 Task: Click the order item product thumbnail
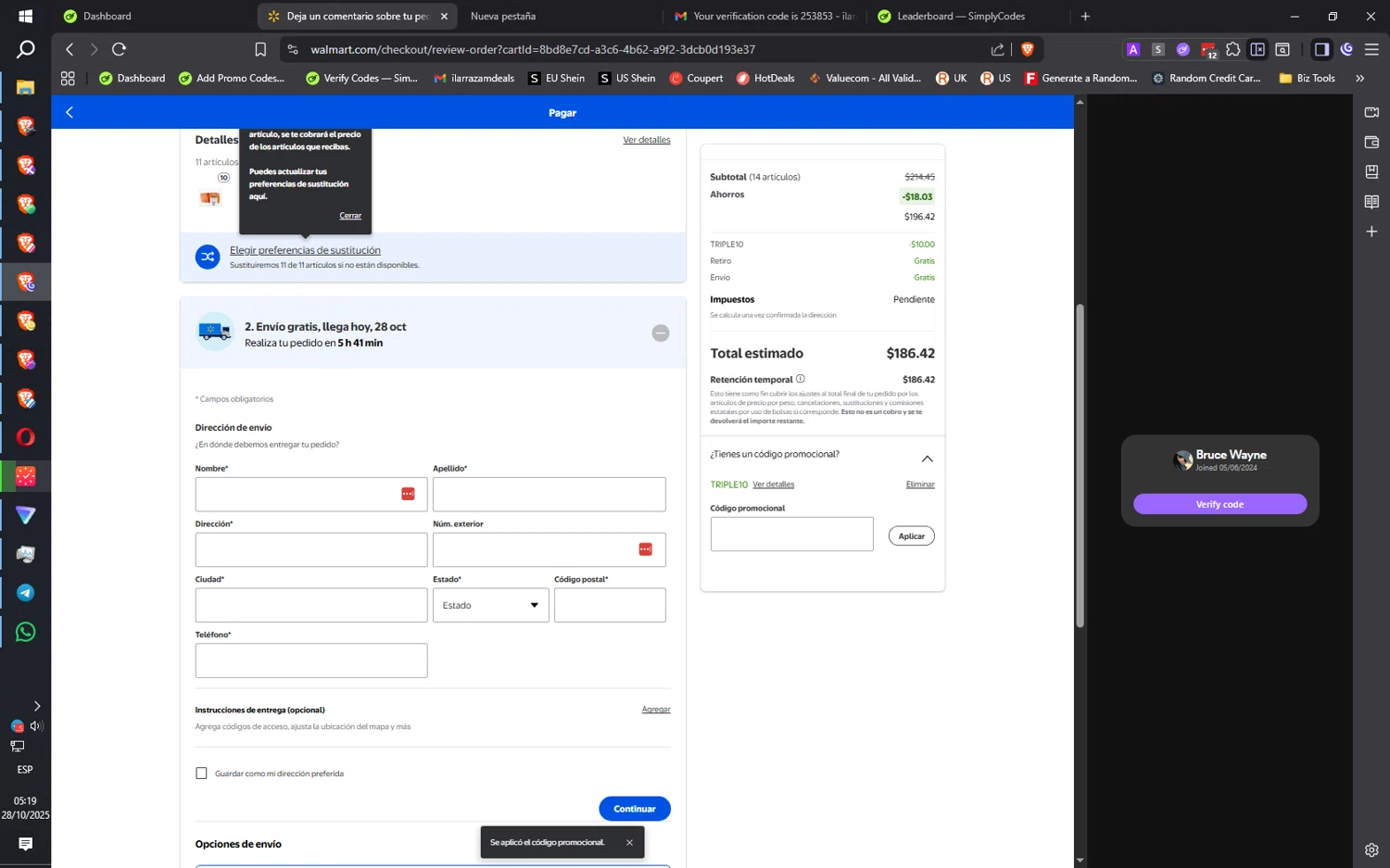tap(210, 197)
